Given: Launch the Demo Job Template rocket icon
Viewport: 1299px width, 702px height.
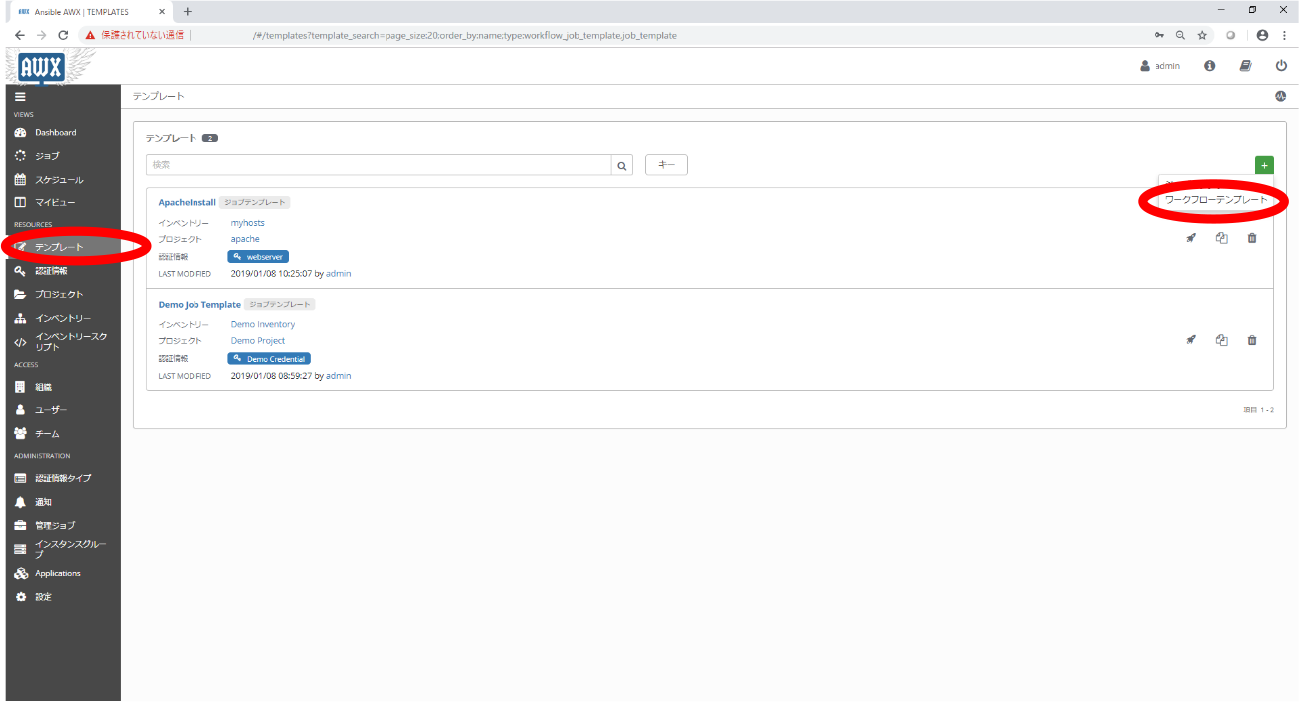Looking at the screenshot, I should [1190, 340].
